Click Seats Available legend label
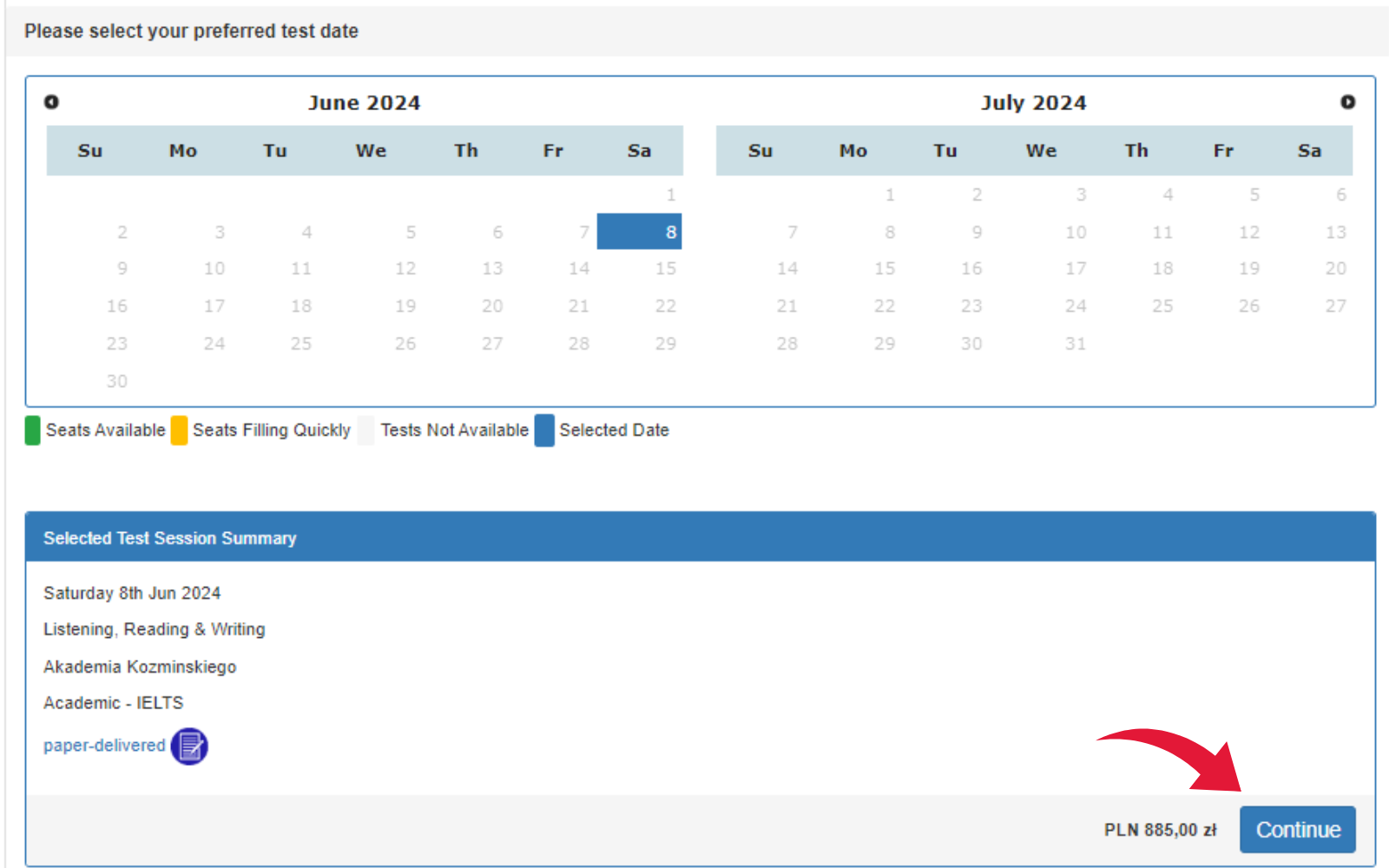The width and height of the screenshot is (1389, 868). [105, 431]
